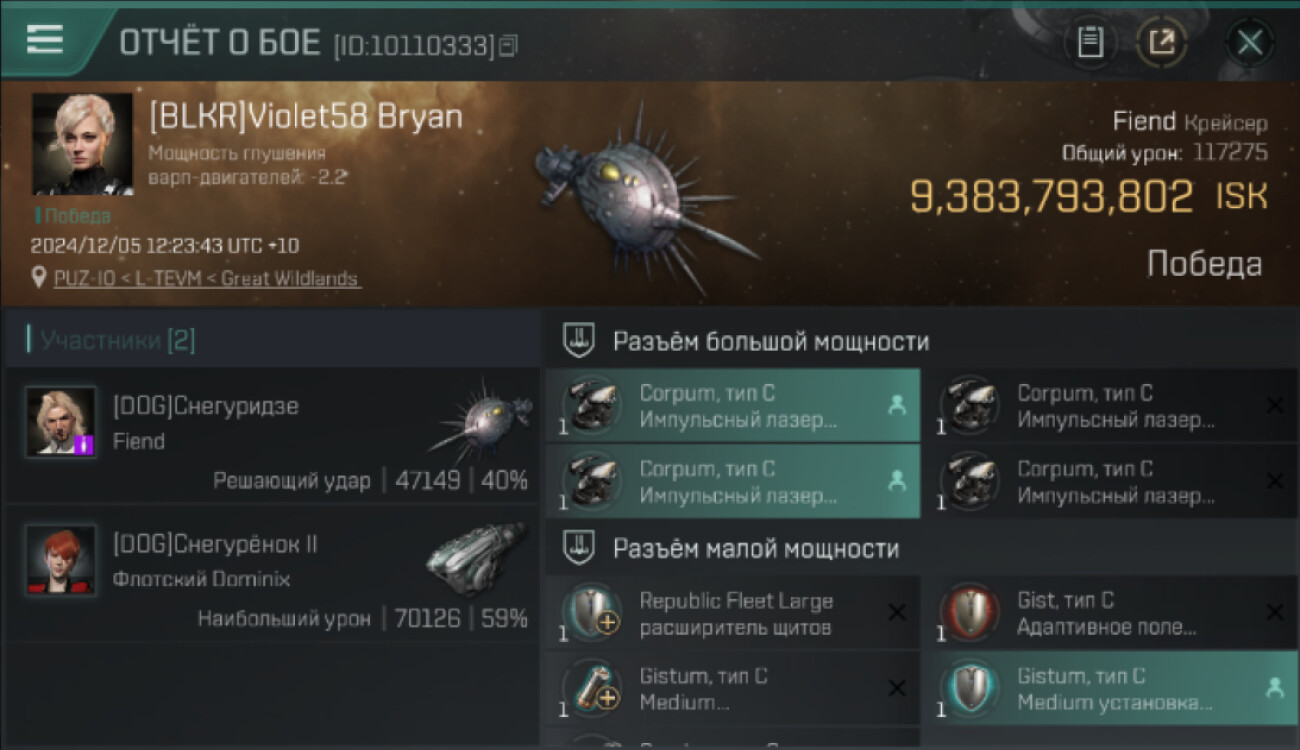Collapse the Разъём малой мощности section
The width and height of the screenshot is (1300, 750).
[579, 547]
